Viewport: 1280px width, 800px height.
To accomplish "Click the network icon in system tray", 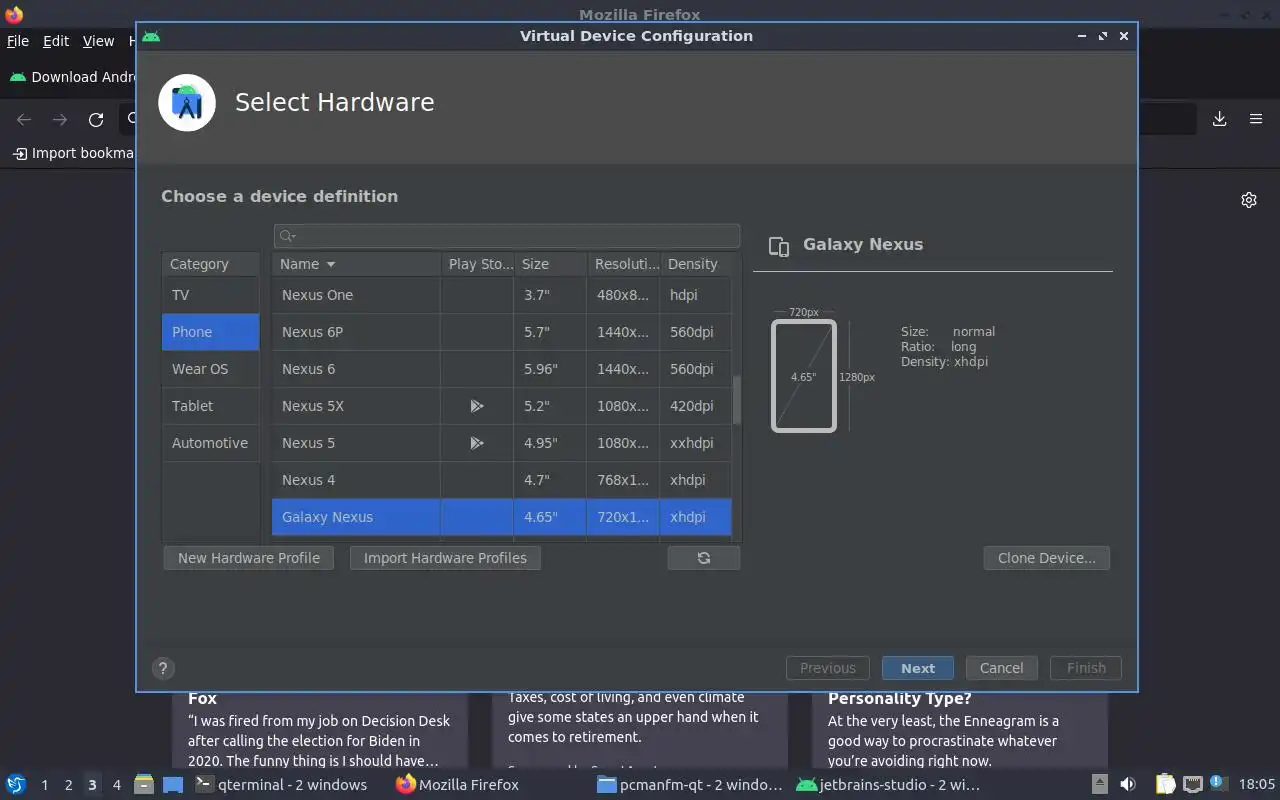I will tap(1192, 785).
